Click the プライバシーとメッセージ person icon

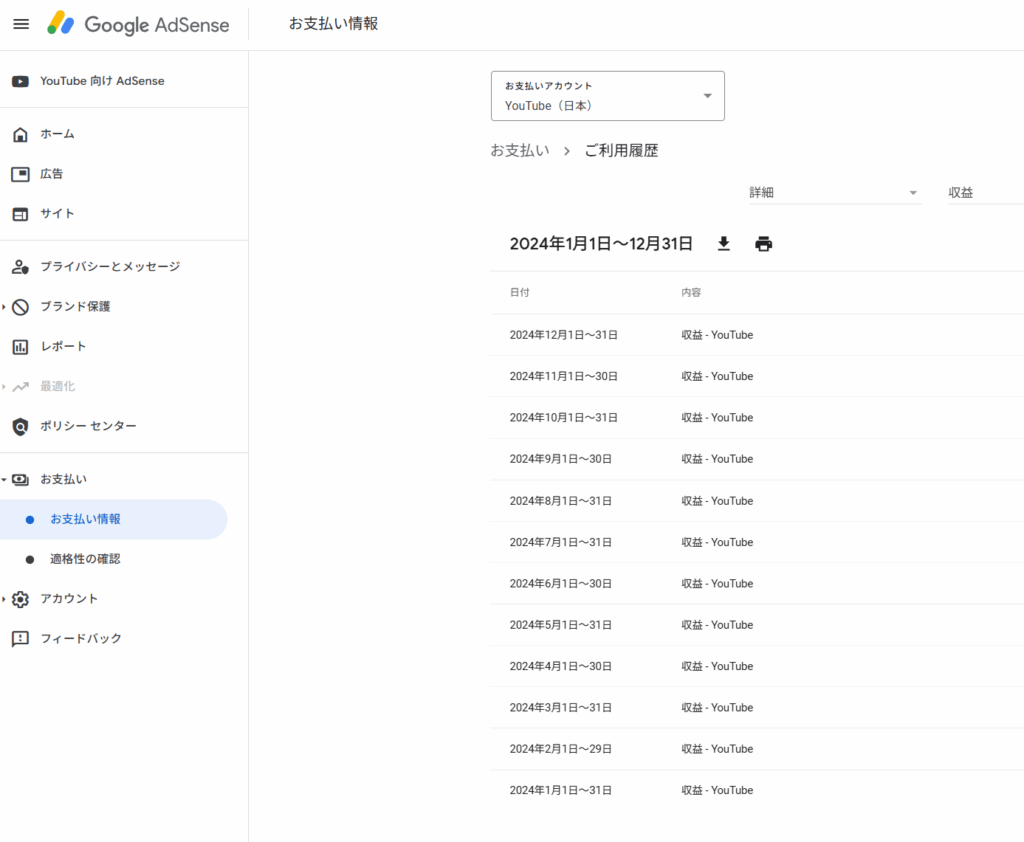[20, 267]
